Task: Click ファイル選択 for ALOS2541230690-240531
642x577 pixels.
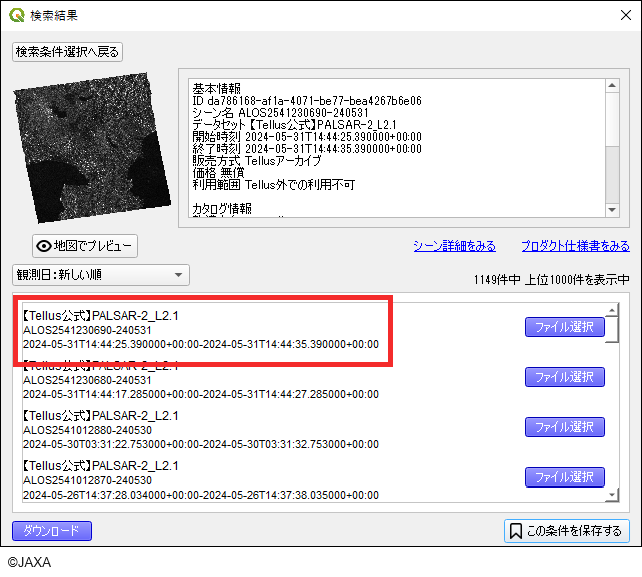Action: pos(565,327)
